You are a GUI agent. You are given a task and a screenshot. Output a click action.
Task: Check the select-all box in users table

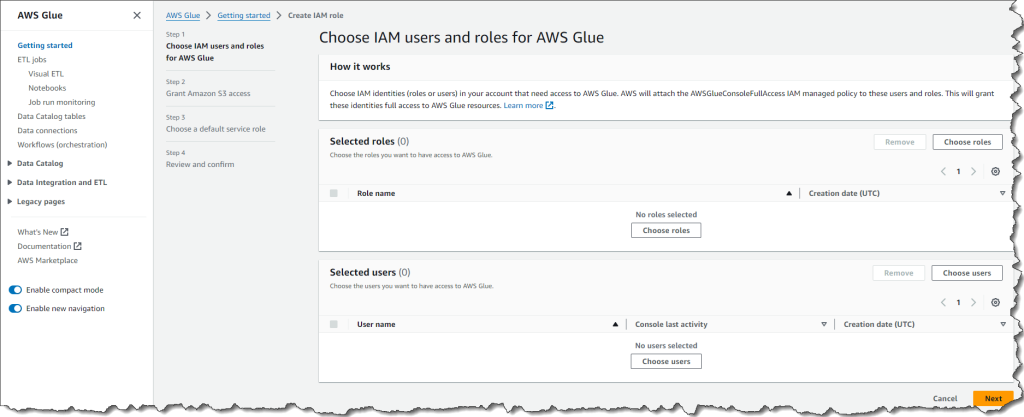pyautogui.click(x=334, y=324)
